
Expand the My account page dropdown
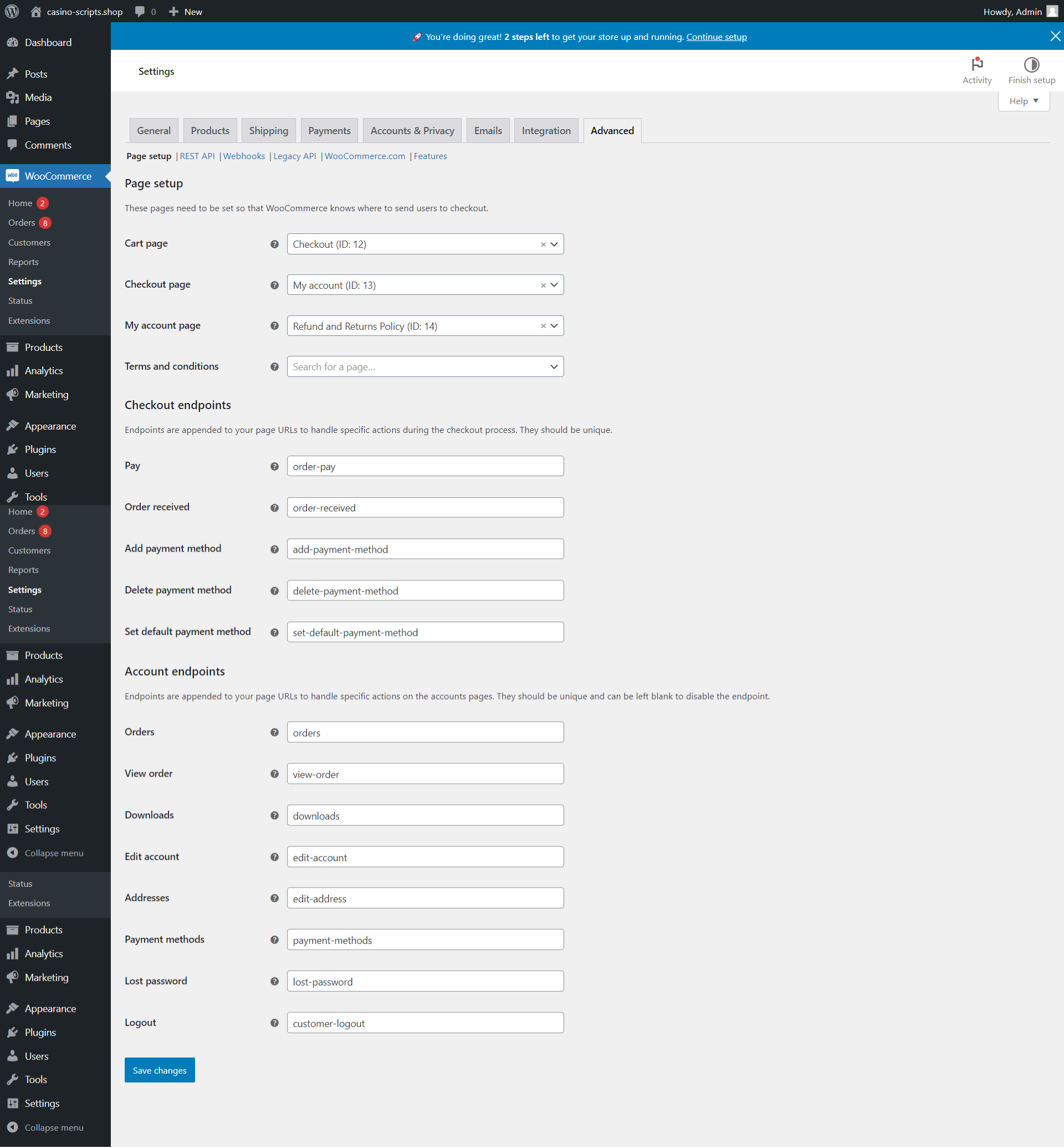coord(553,326)
